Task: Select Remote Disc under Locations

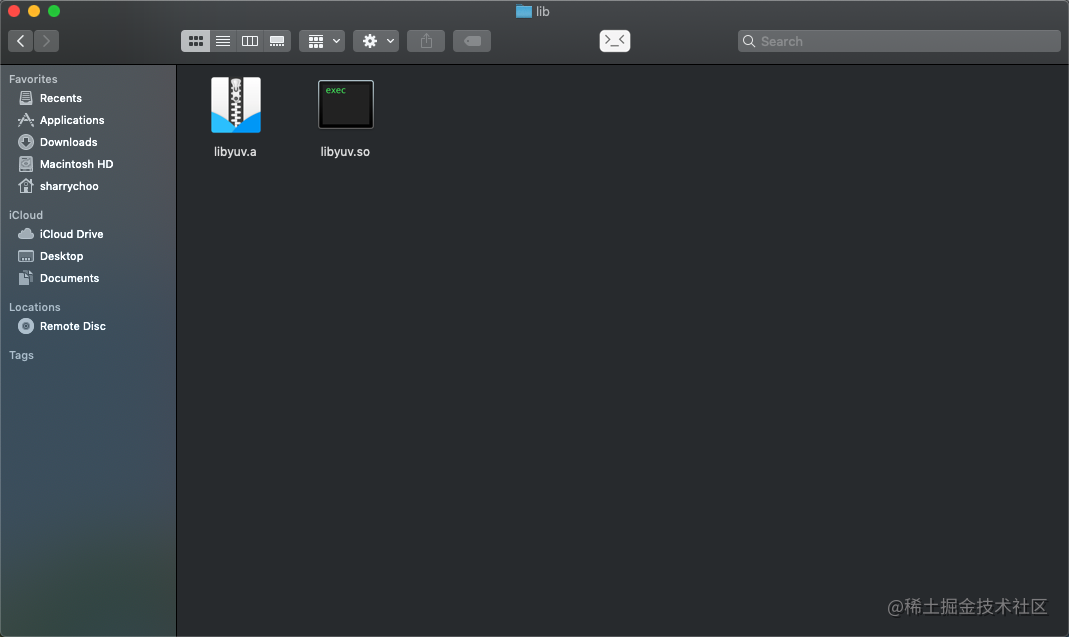Action: 72,326
